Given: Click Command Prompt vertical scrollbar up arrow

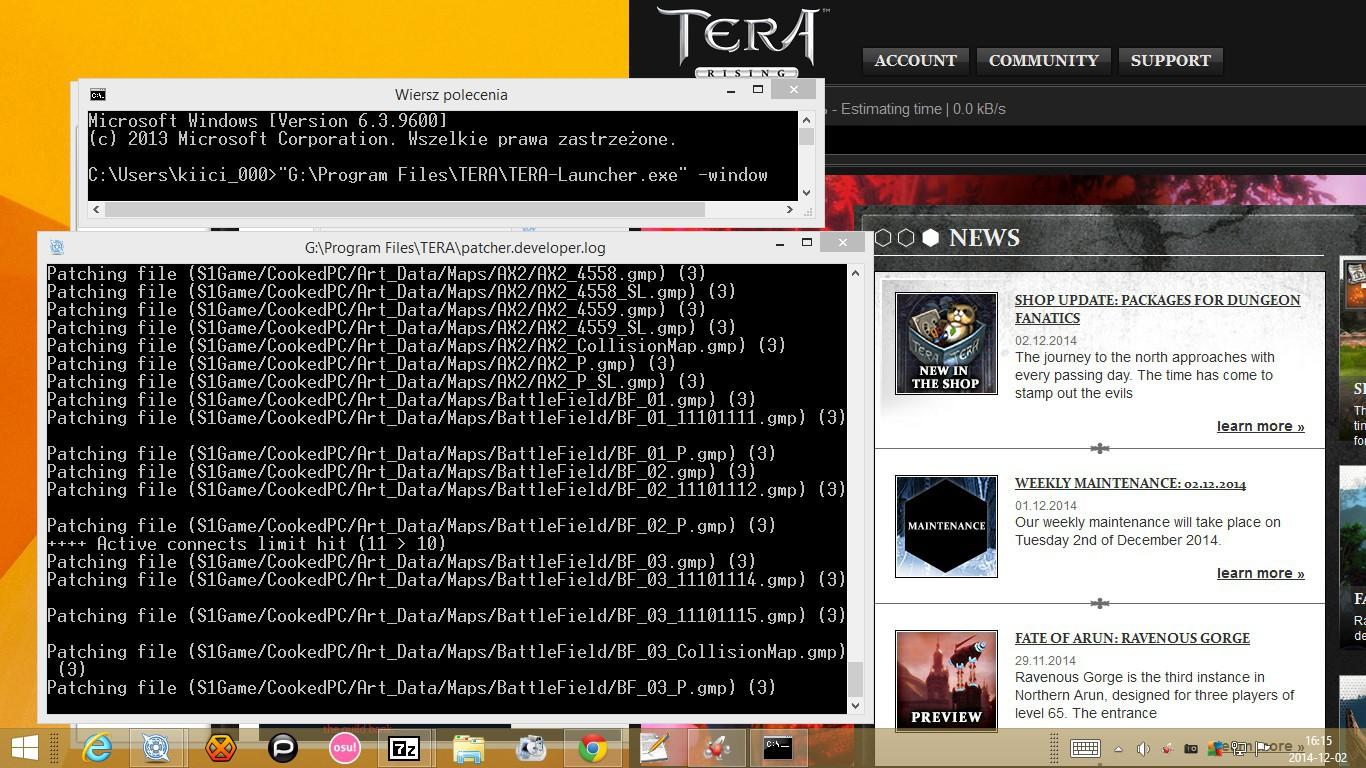Looking at the screenshot, I should click(807, 119).
